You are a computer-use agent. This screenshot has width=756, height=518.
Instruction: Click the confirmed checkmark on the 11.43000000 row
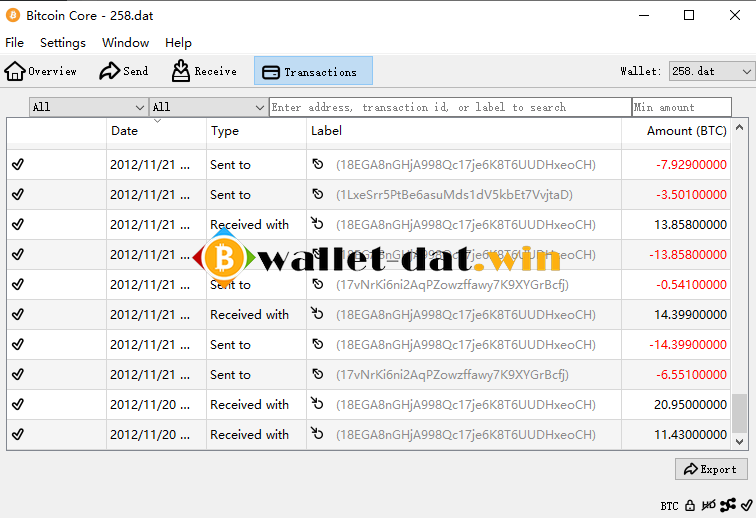[18, 434]
